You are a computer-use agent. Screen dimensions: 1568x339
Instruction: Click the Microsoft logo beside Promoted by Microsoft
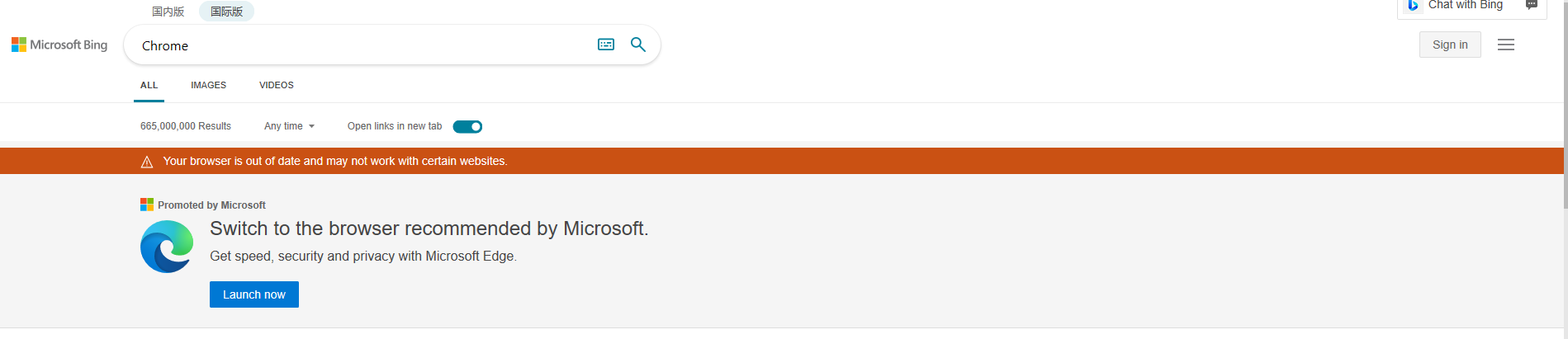[x=147, y=205]
